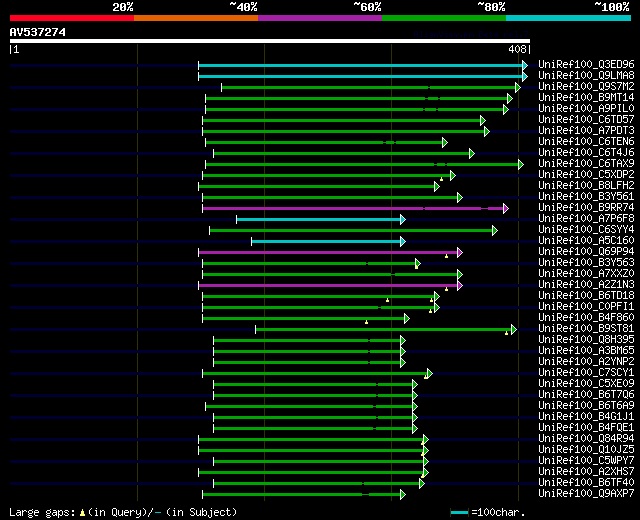Click the cyan arrowhead of A7P6F8 alignment
Screen dimensions: 640x520
403,220
